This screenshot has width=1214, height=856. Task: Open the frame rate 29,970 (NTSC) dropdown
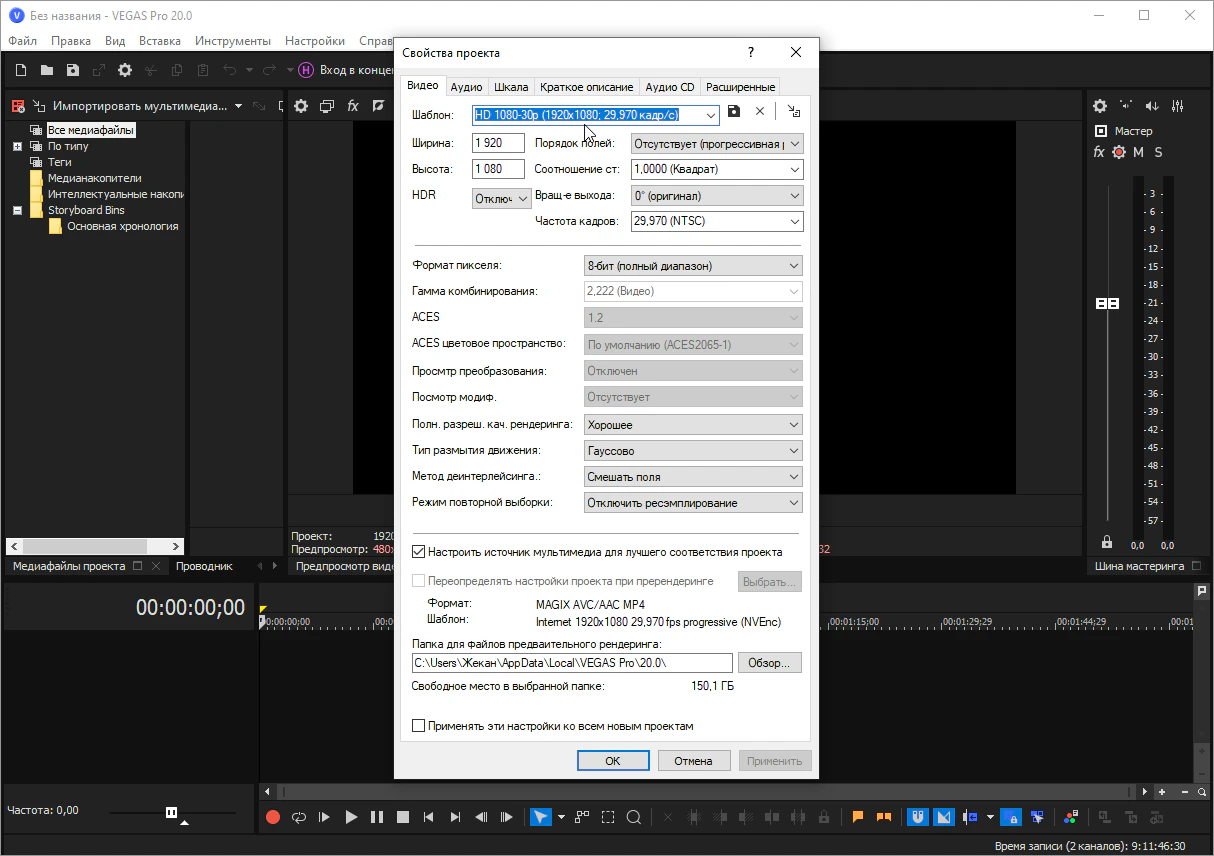click(717, 221)
